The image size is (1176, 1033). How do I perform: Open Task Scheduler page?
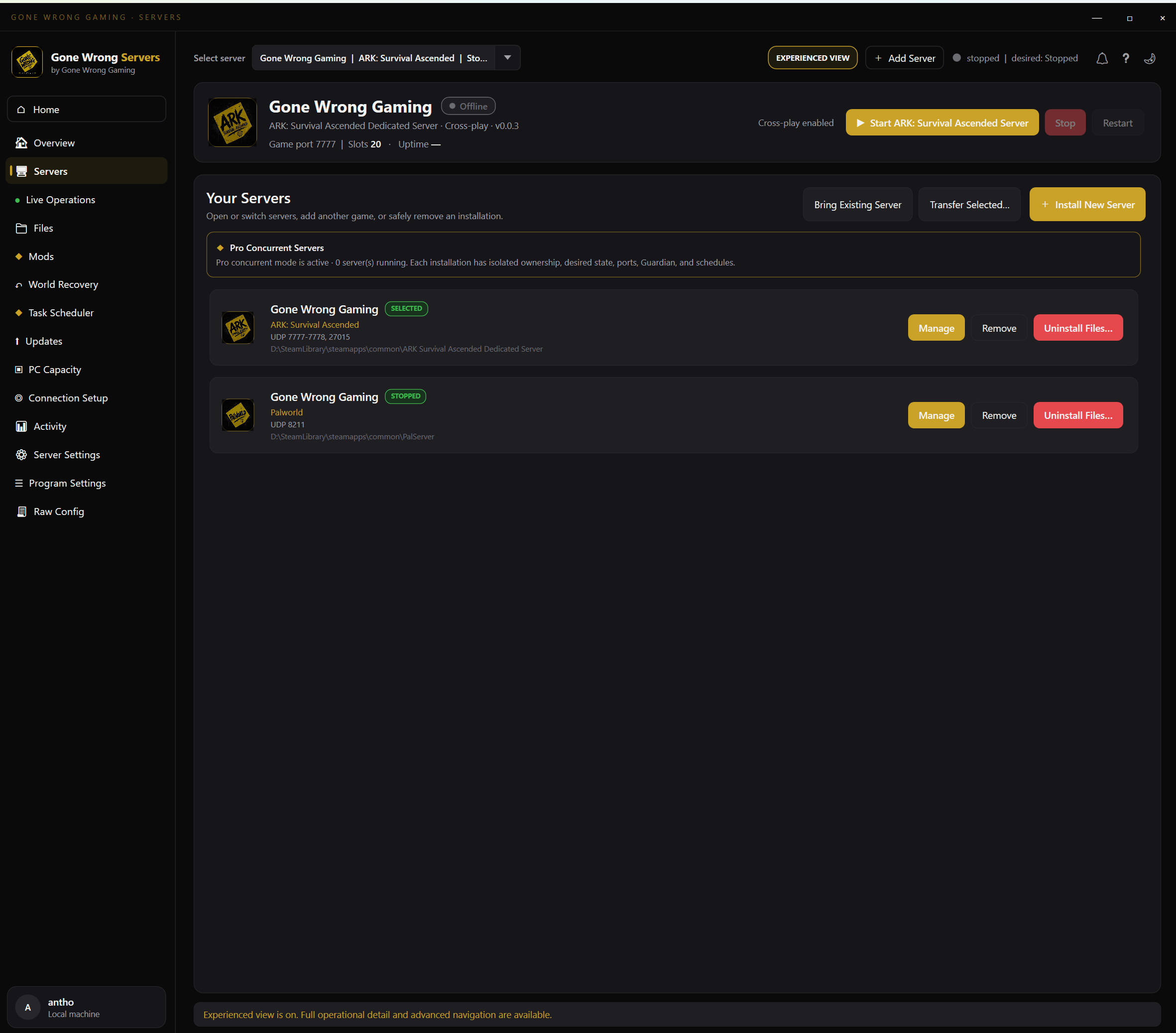coord(86,313)
